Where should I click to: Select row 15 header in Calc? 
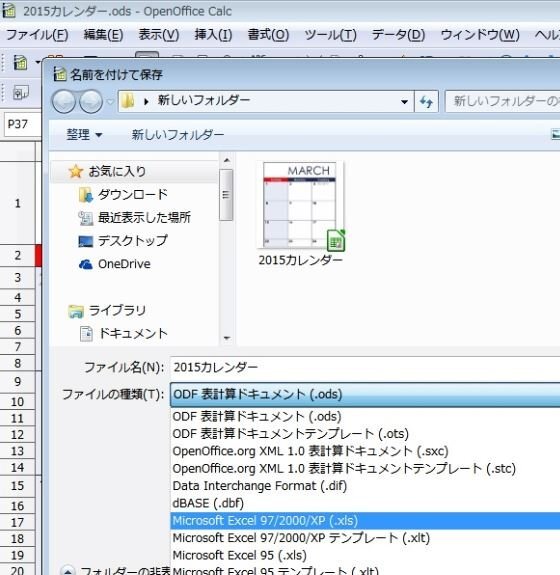pos(17,486)
